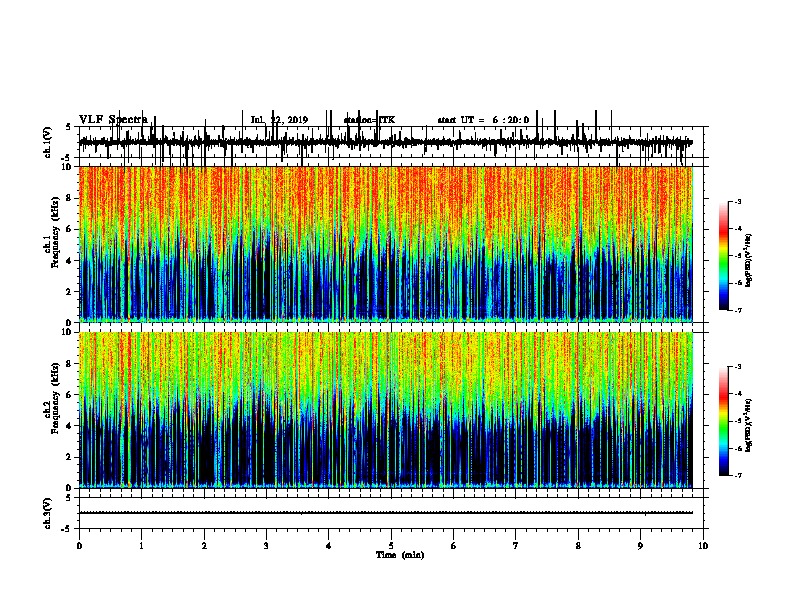Click the "station=ITK" header text
Screen dimensions: 792x612
pos(369,120)
